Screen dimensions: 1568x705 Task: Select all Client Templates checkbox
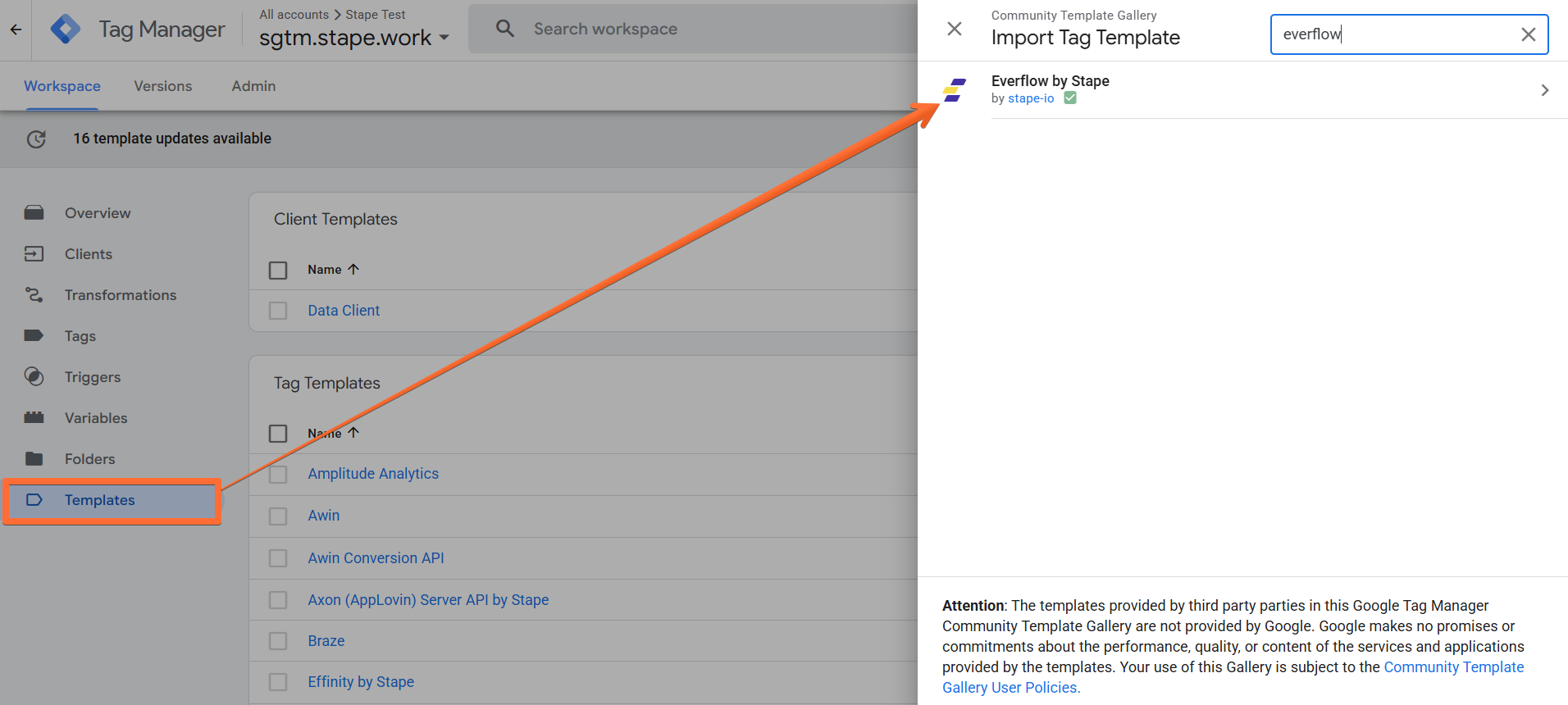click(x=278, y=270)
